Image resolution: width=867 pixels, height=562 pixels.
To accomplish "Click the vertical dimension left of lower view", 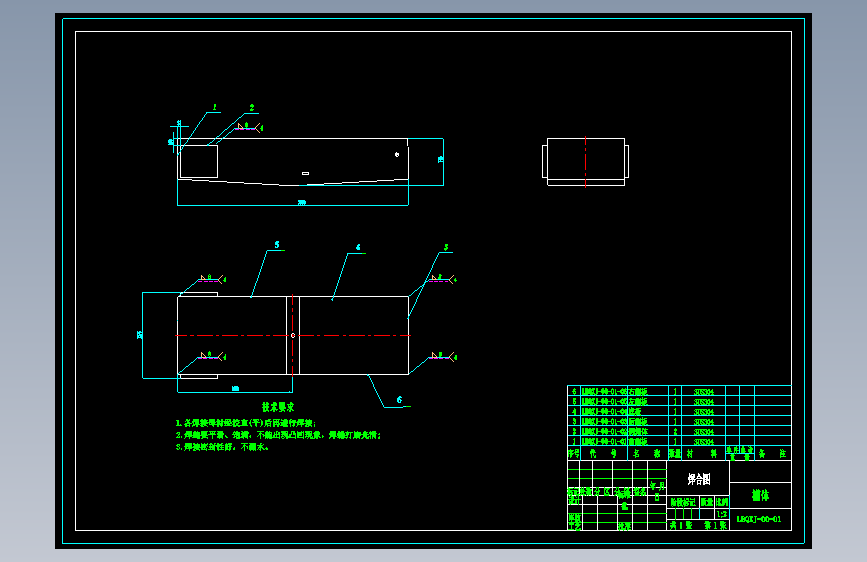I will (139, 335).
